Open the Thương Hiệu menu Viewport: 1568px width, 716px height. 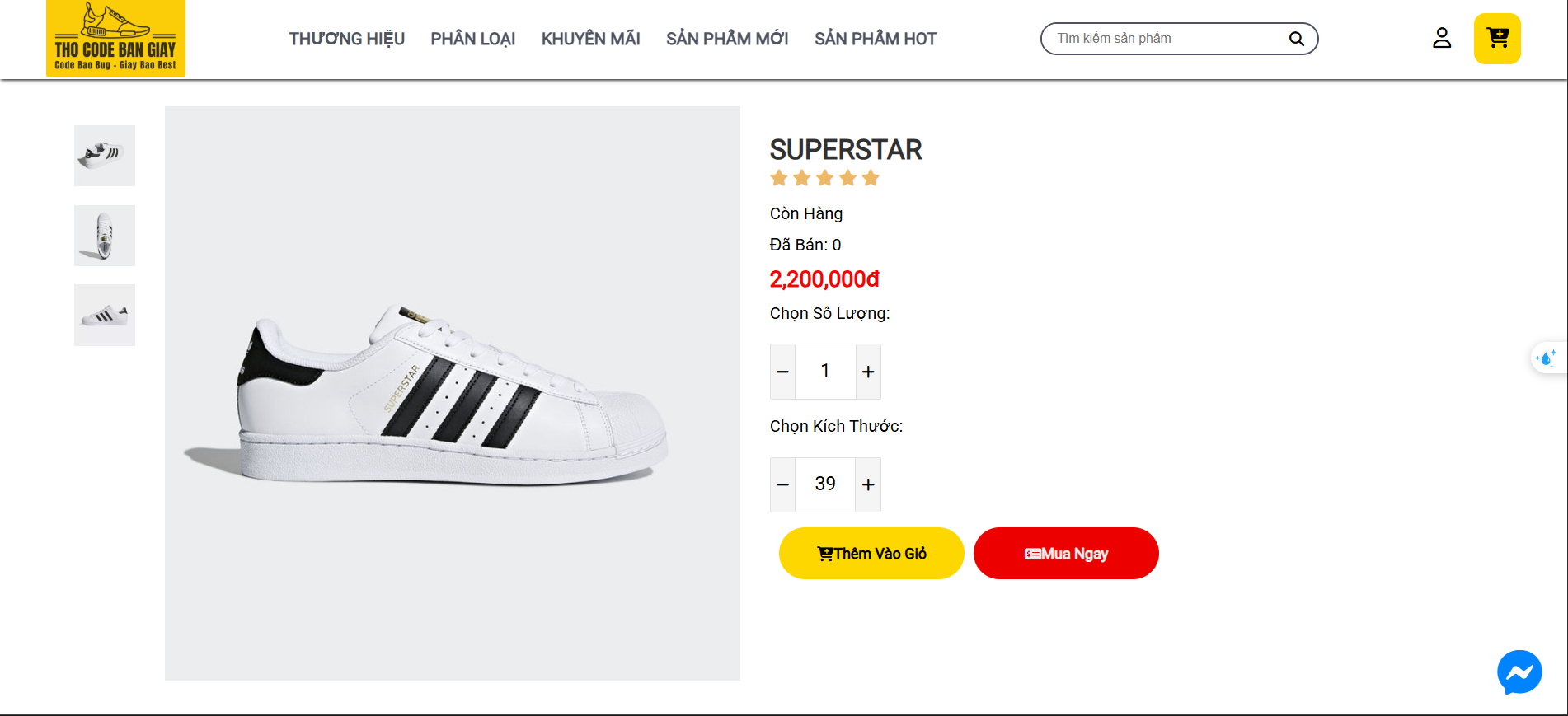pyautogui.click(x=346, y=39)
